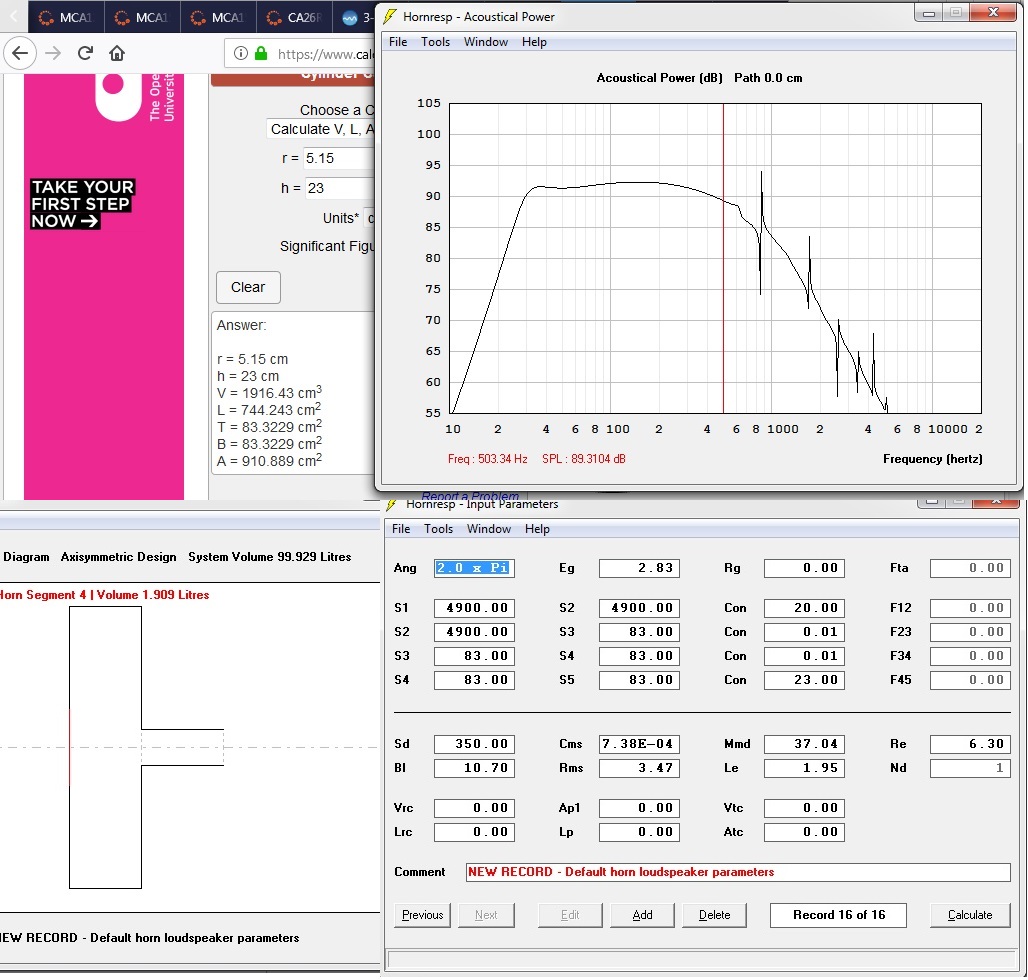Click the Mmd 37.04 input field

click(804, 745)
